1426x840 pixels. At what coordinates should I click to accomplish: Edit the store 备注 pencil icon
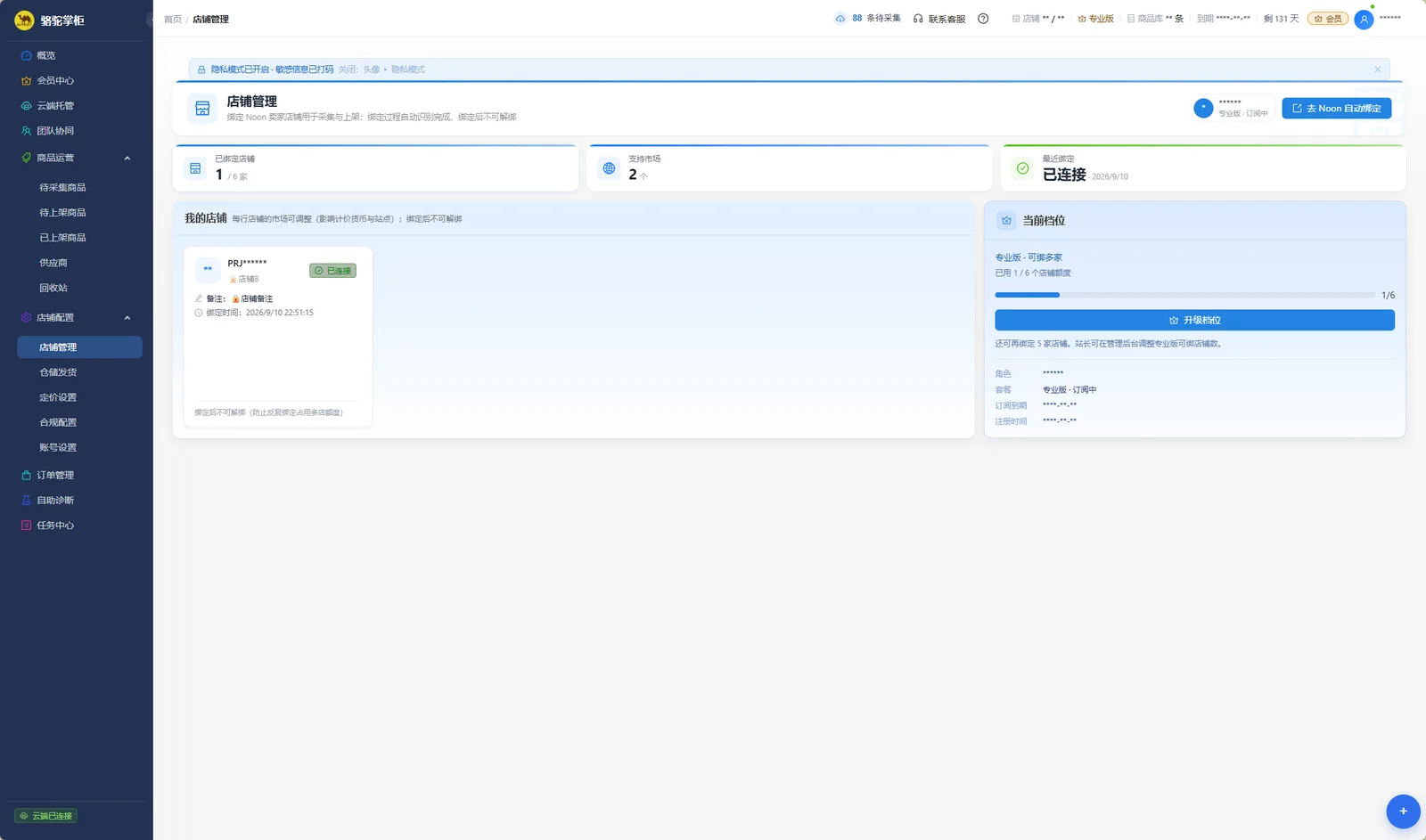click(x=199, y=298)
